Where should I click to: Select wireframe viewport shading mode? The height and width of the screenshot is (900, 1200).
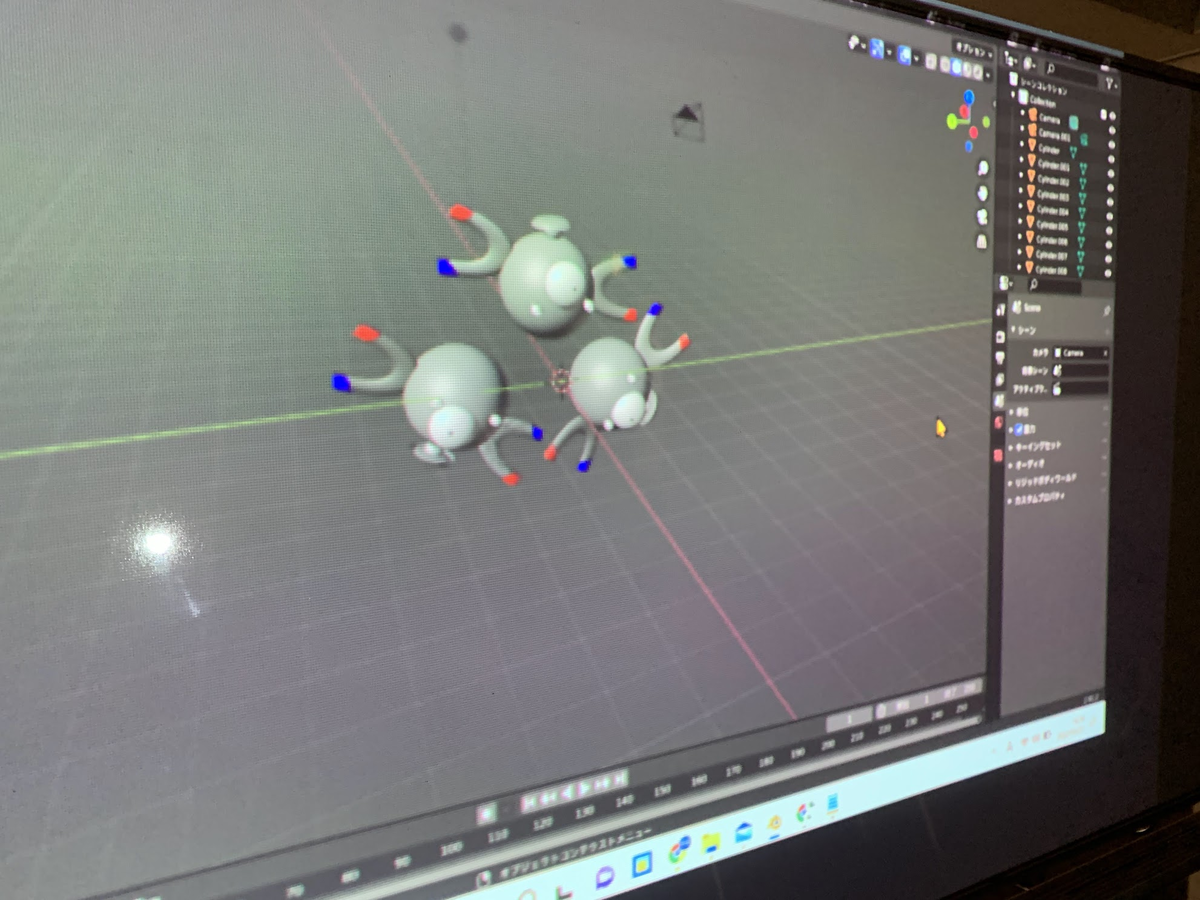pyautogui.click(x=945, y=66)
